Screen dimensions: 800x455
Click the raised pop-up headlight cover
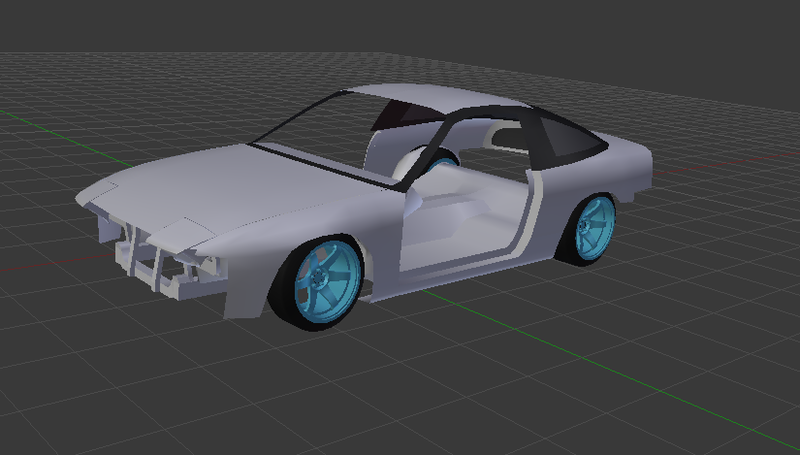tap(181, 234)
